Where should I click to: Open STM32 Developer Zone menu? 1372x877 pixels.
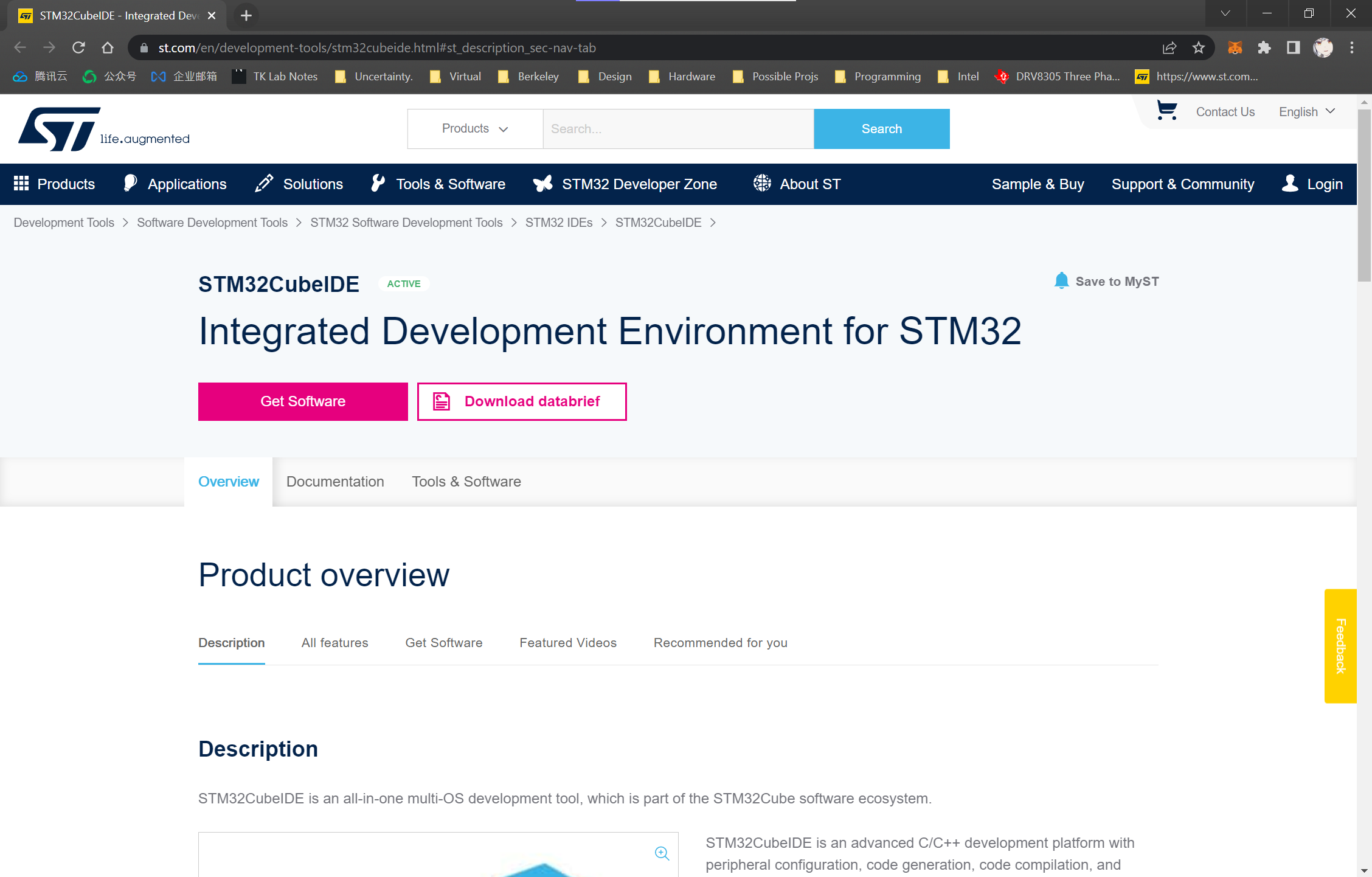625,184
